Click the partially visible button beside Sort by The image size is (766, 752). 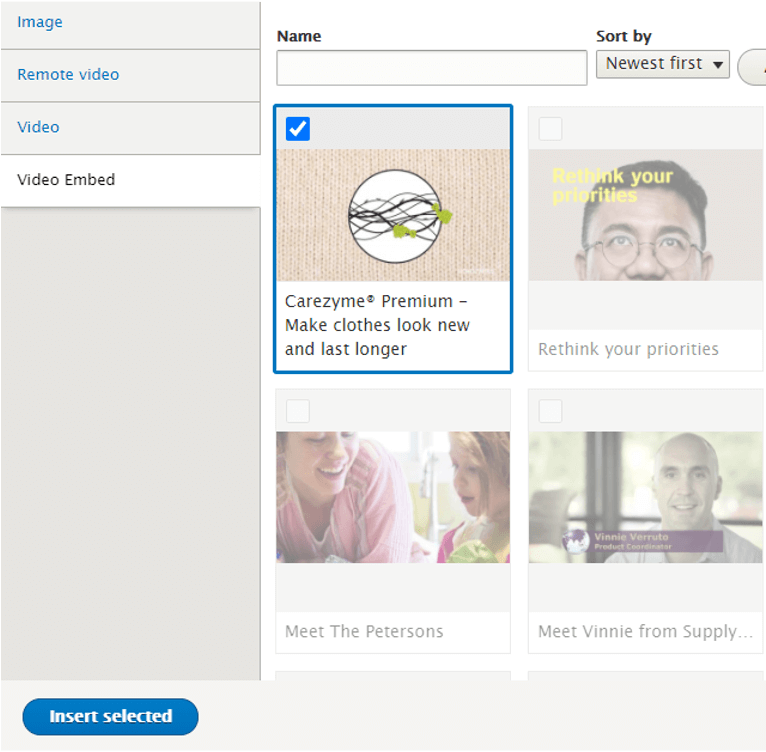tap(752, 67)
